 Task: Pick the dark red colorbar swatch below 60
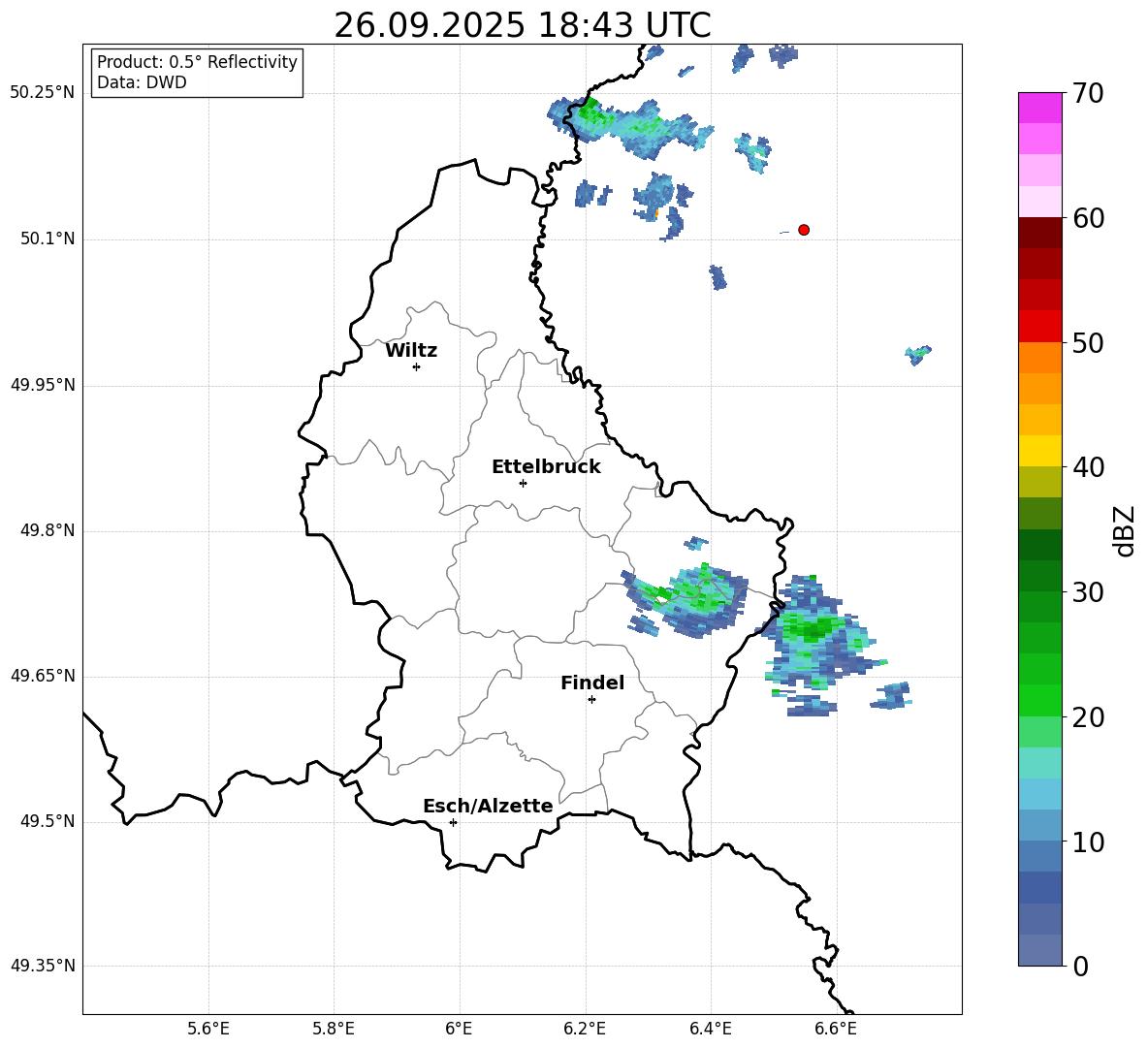click(x=1040, y=233)
